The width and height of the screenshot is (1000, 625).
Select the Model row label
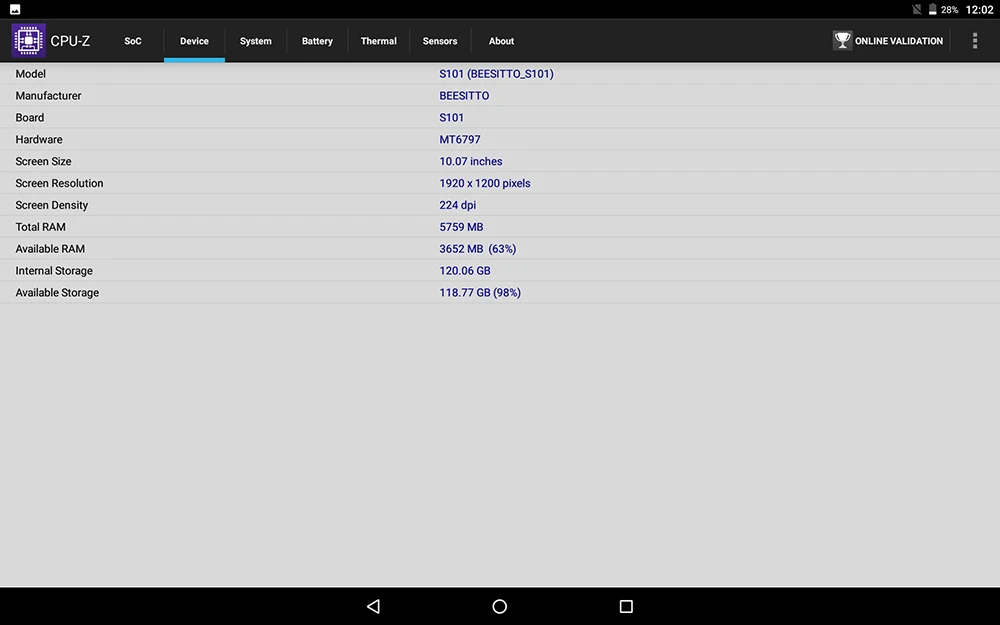pos(31,74)
